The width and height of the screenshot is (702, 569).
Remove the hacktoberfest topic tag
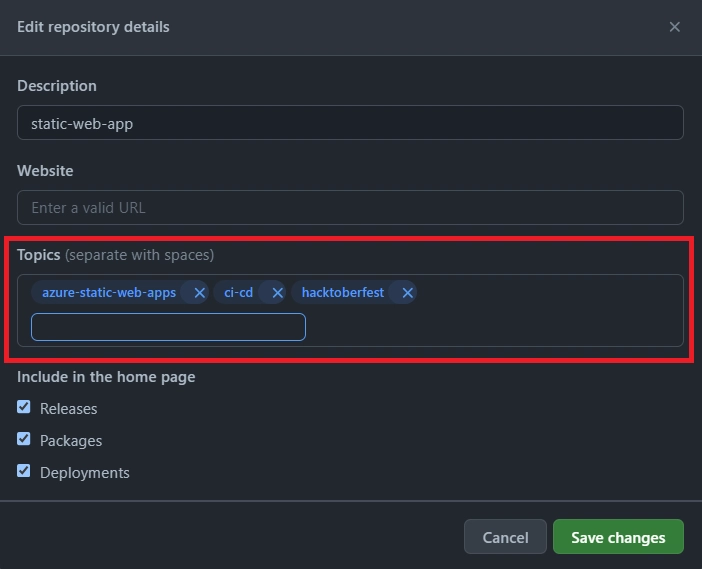click(407, 293)
